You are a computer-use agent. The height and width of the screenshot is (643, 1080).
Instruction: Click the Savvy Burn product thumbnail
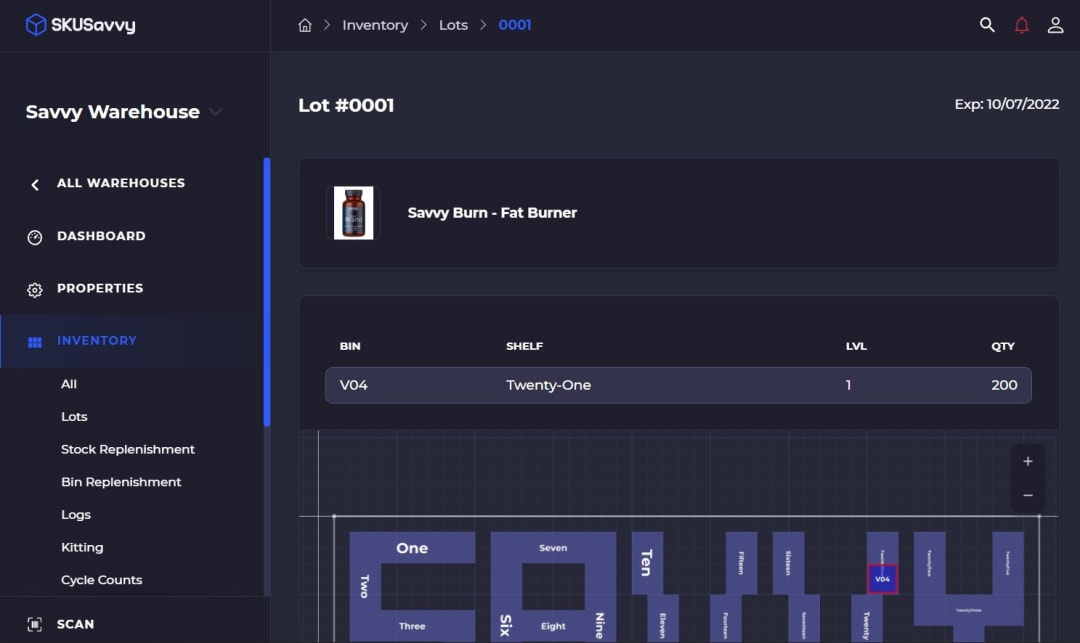click(x=353, y=213)
